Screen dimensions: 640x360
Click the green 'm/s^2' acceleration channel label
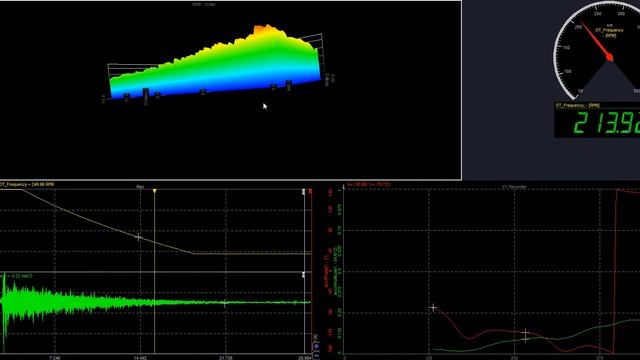pos(17,276)
